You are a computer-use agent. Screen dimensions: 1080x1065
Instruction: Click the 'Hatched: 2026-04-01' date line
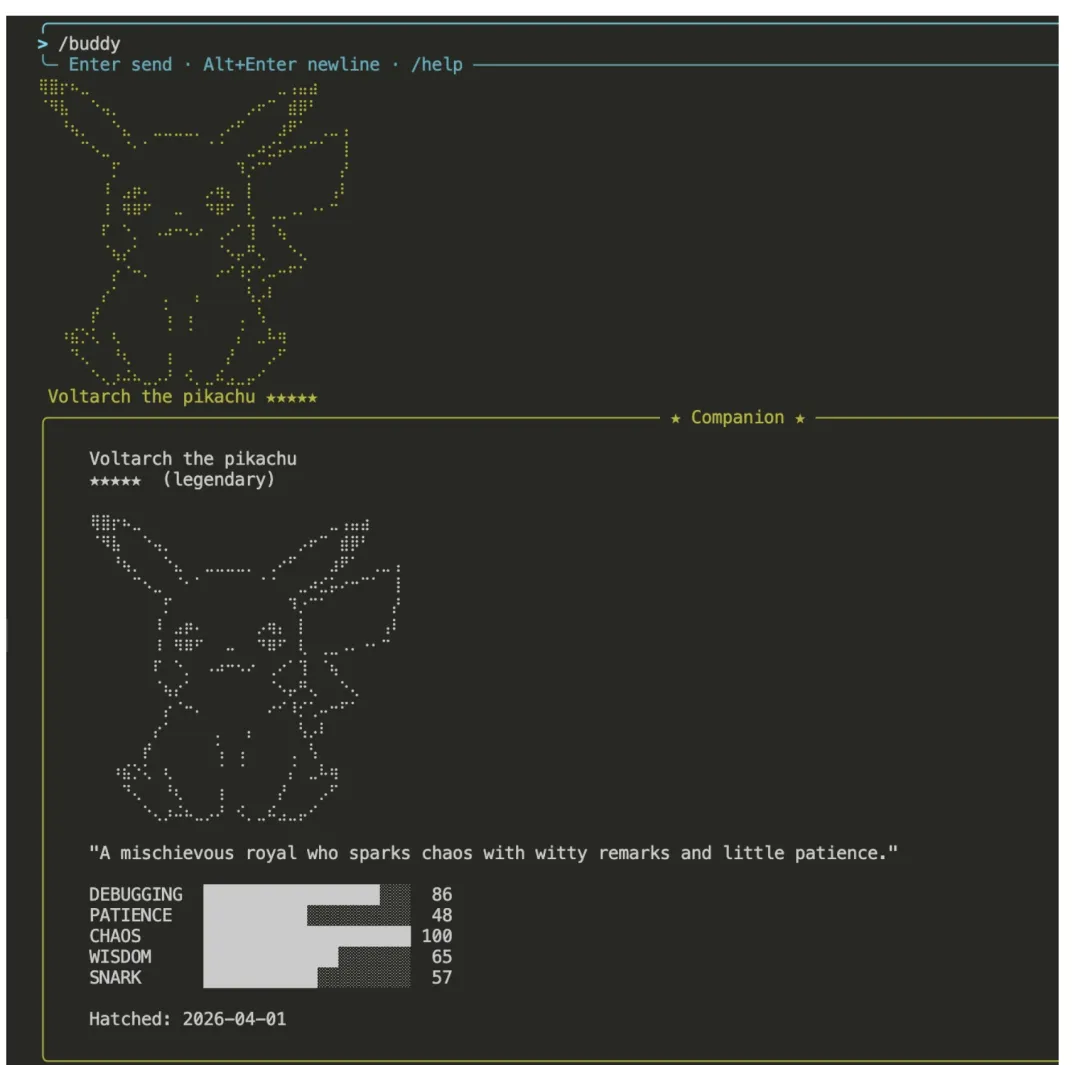pos(187,1019)
